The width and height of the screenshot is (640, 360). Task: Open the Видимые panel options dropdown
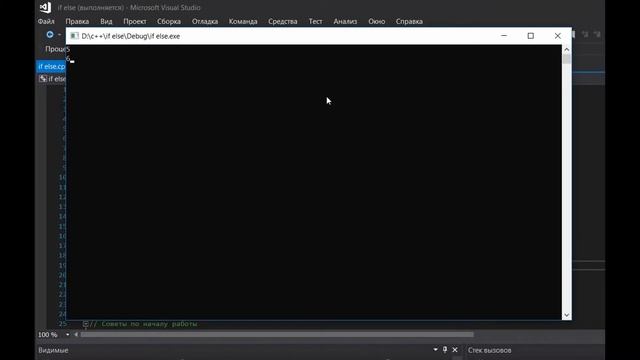coord(436,350)
